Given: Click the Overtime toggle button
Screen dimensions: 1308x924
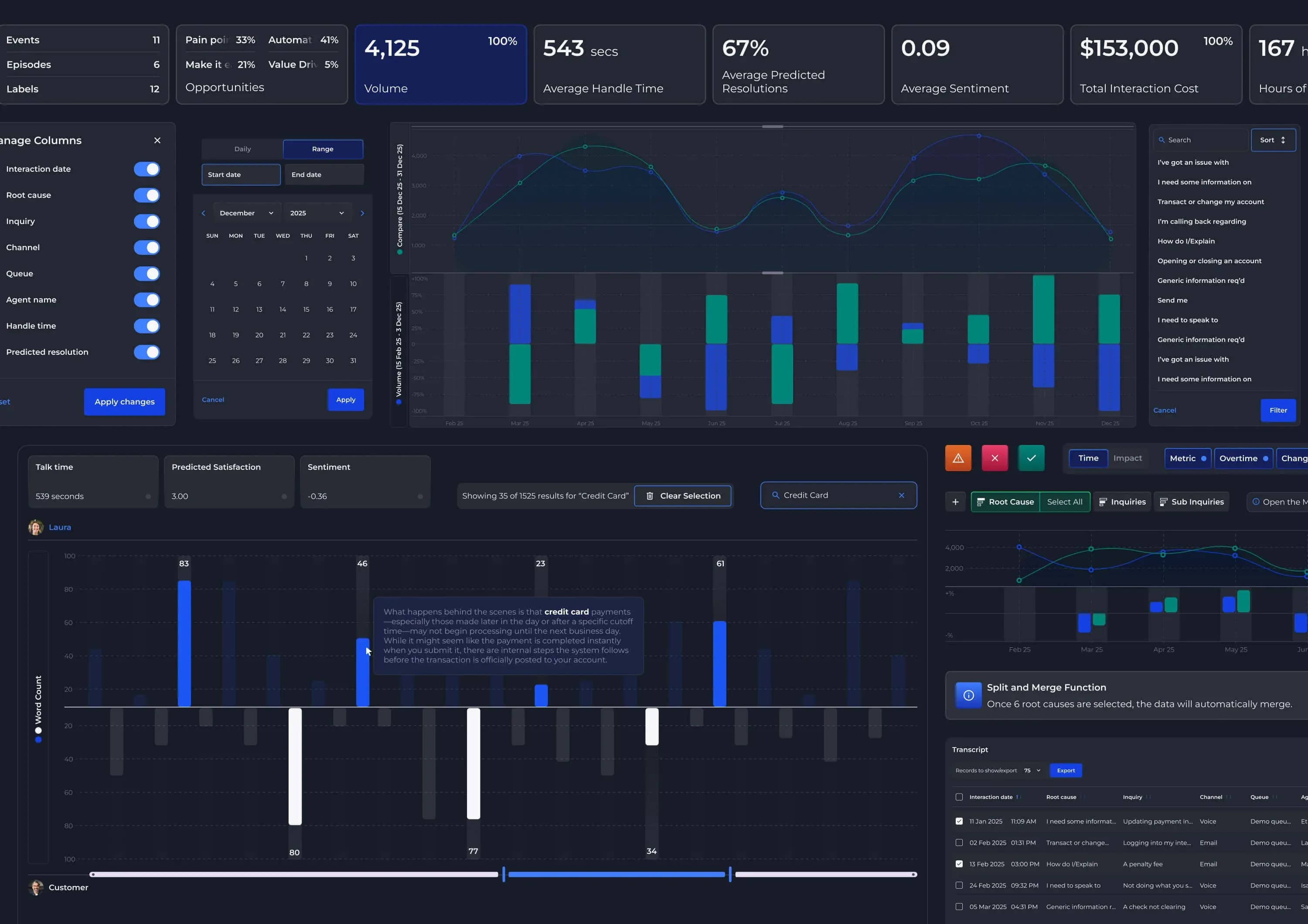Looking at the screenshot, I should pyautogui.click(x=1243, y=459).
